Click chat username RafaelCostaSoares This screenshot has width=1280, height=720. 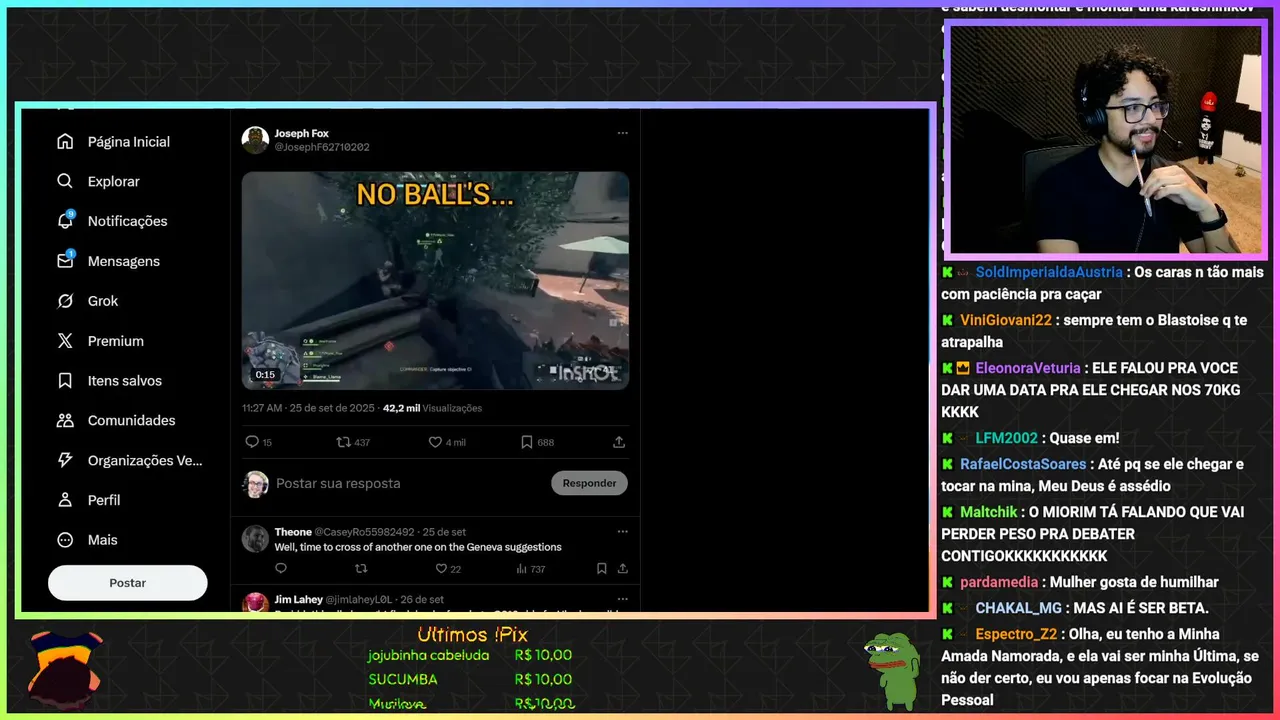(x=1023, y=464)
